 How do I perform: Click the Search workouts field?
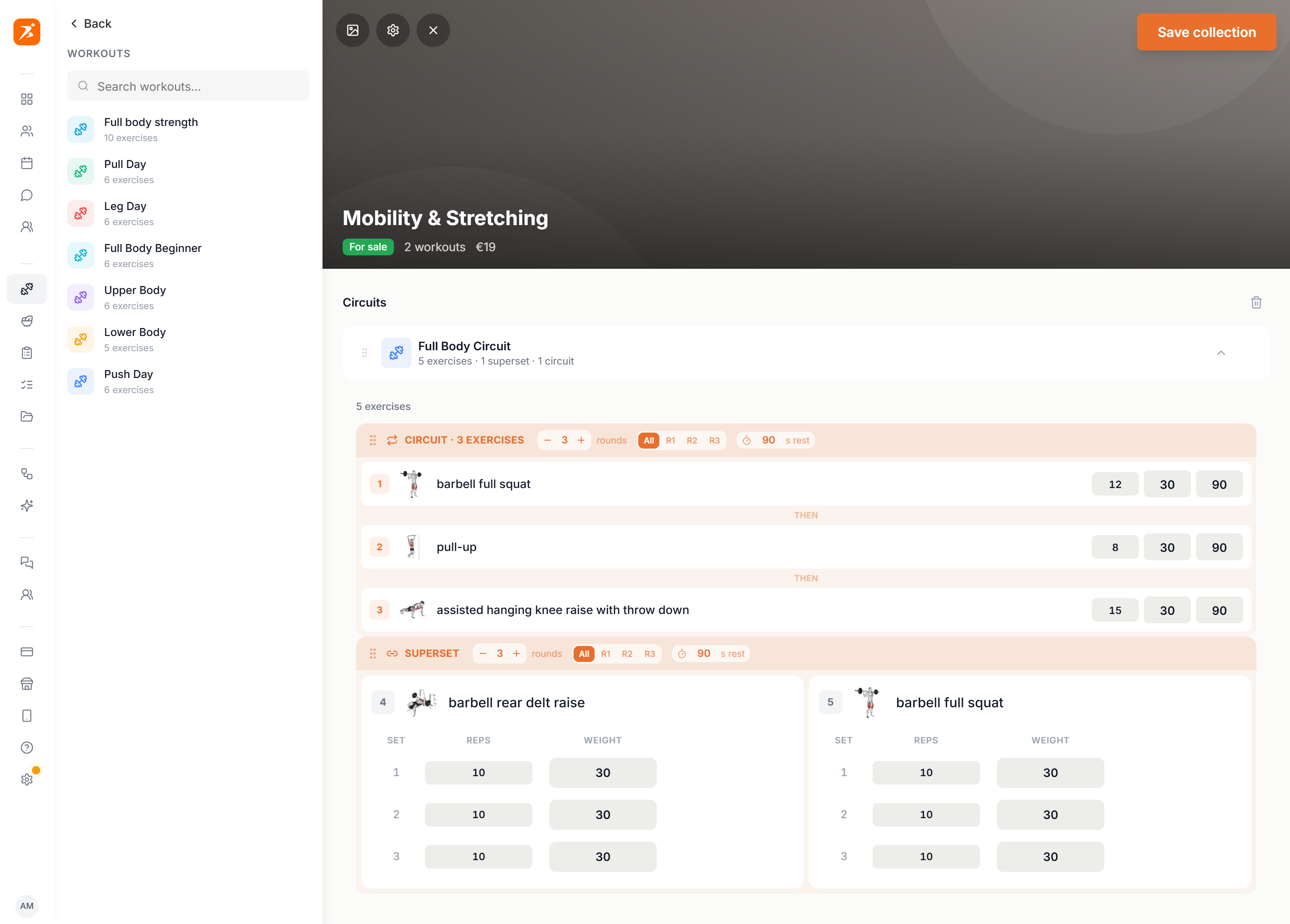(188, 86)
